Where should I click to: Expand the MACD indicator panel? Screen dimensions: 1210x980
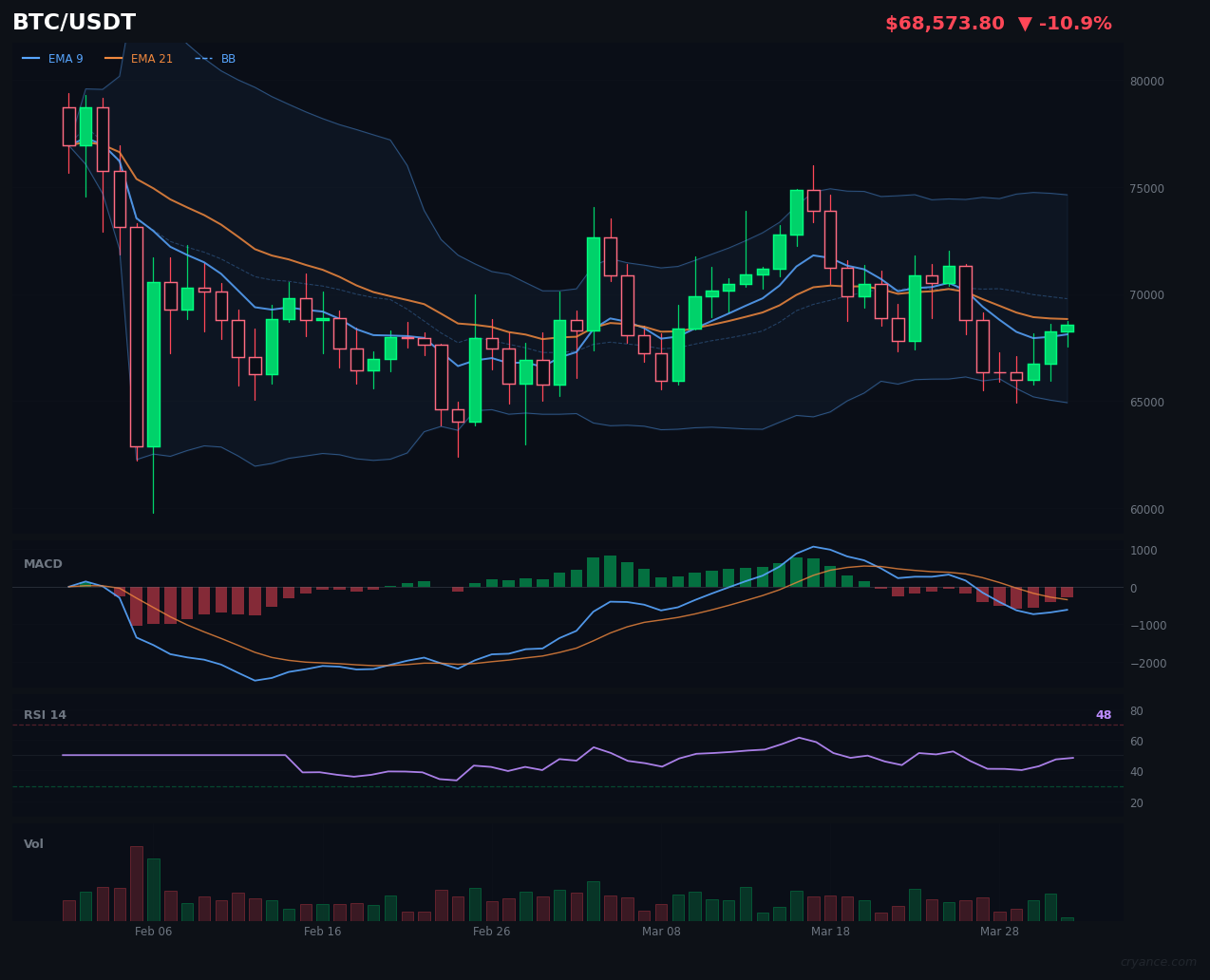click(43, 563)
